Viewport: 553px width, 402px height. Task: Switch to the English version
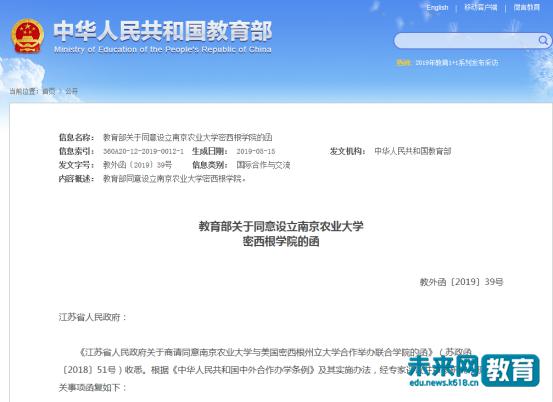[x=437, y=7]
